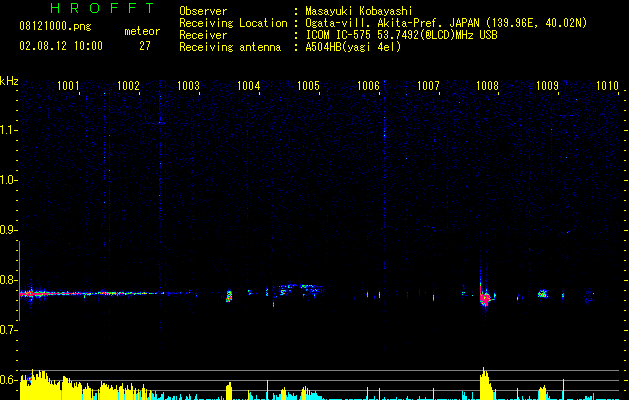
Task: Click the 1007 time axis marker
Action: (428, 86)
